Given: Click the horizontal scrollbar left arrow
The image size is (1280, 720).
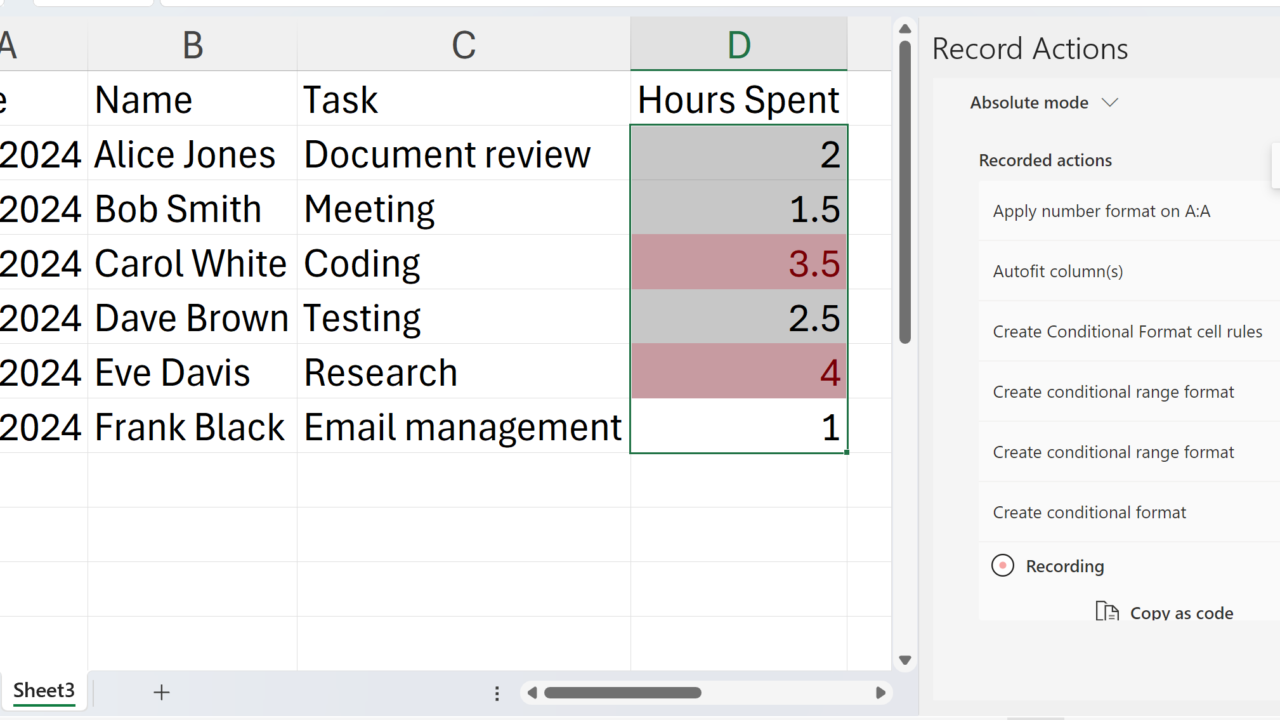Looking at the screenshot, I should pos(532,693).
